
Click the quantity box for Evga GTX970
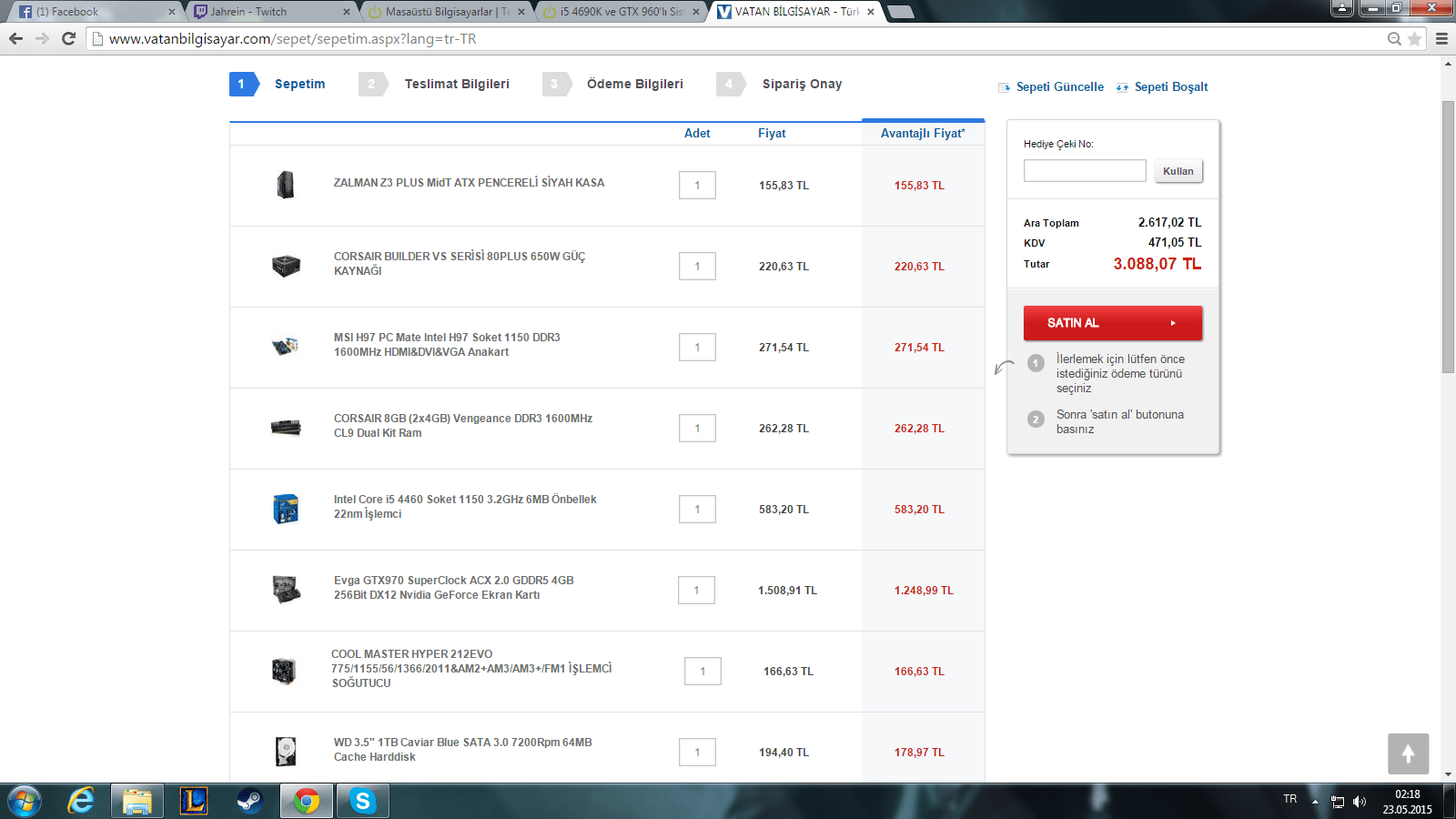(x=696, y=590)
